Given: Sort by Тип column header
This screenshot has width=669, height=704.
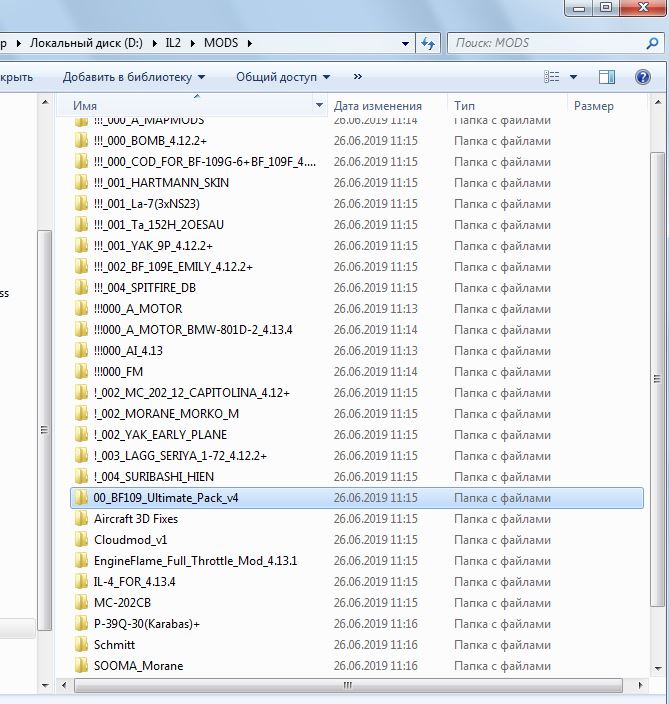Looking at the screenshot, I should (464, 106).
